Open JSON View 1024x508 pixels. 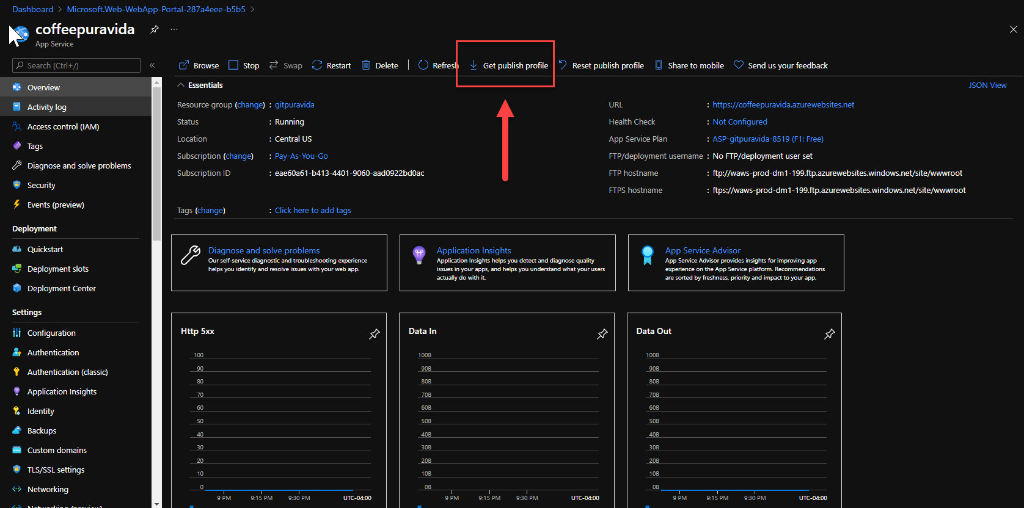pos(988,86)
